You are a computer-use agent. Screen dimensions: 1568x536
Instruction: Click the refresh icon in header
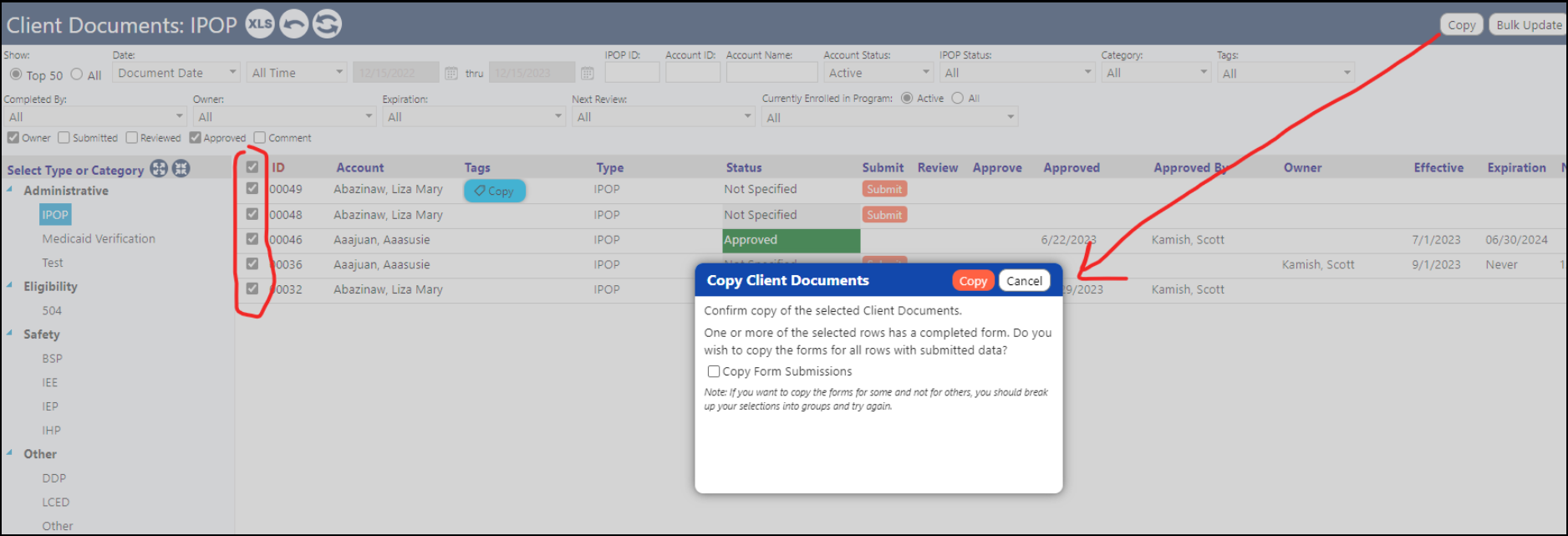tap(327, 23)
